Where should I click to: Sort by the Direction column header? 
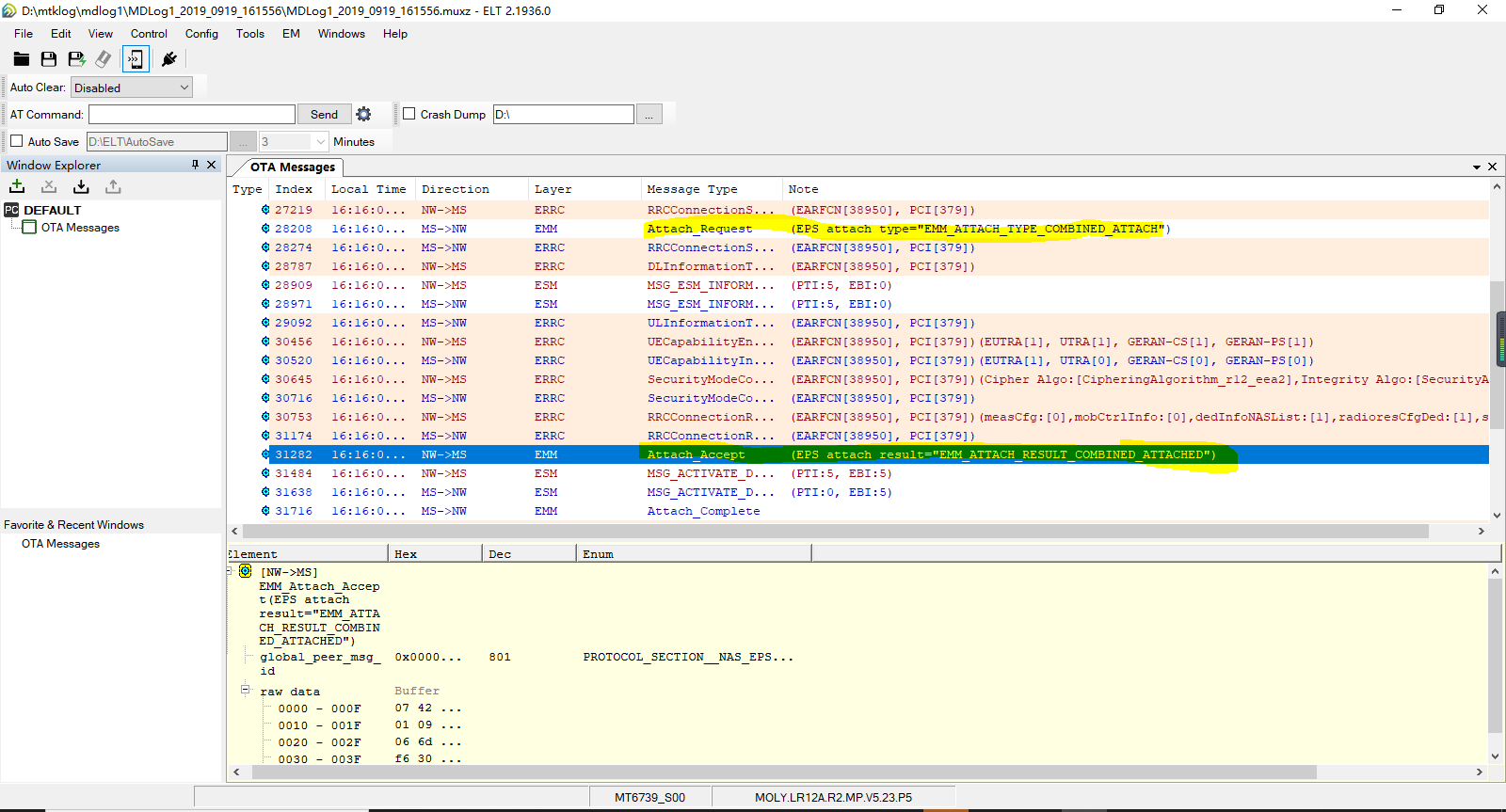click(473, 189)
